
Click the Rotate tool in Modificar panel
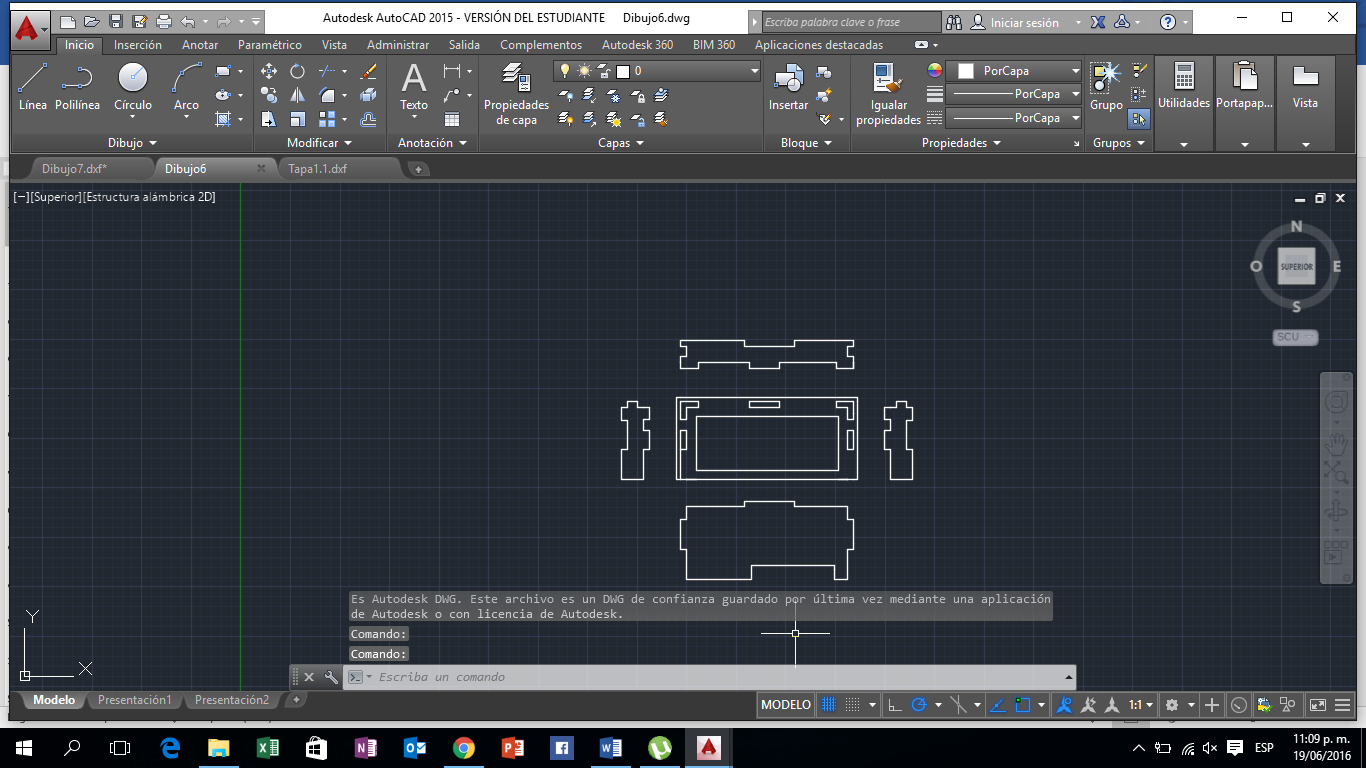tap(297, 71)
